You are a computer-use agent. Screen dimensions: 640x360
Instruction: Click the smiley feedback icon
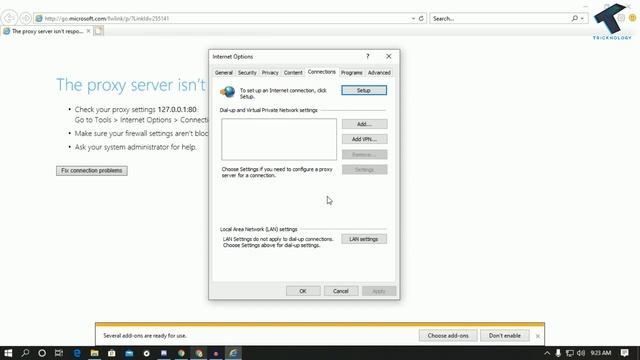[633, 18]
